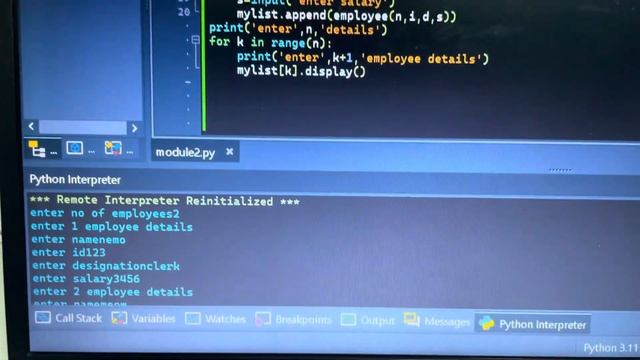Click the Python 3.11 status bar entry
The image size is (640, 360).
pyautogui.click(x=611, y=348)
